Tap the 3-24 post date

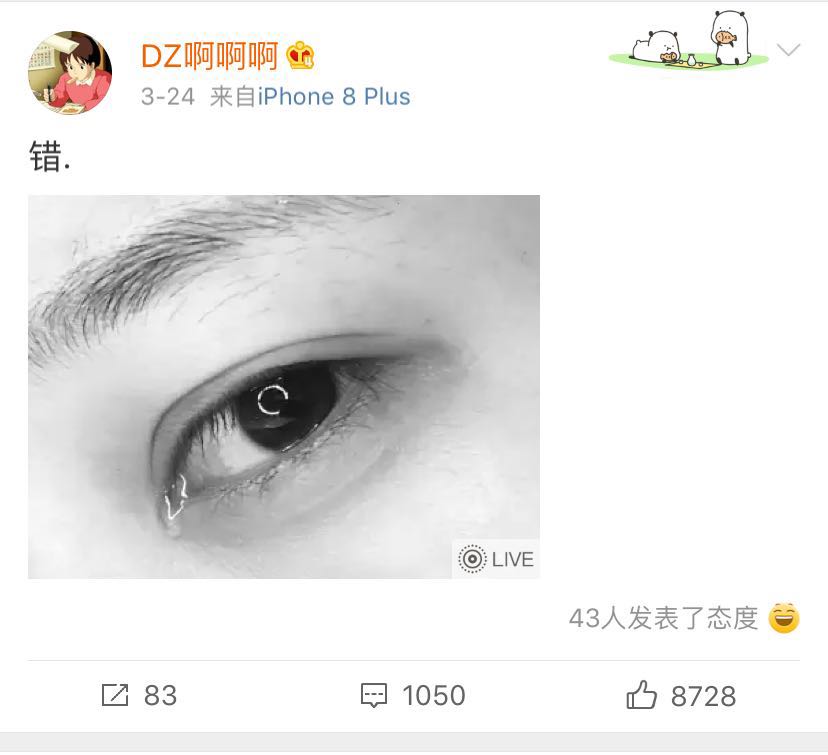[168, 97]
